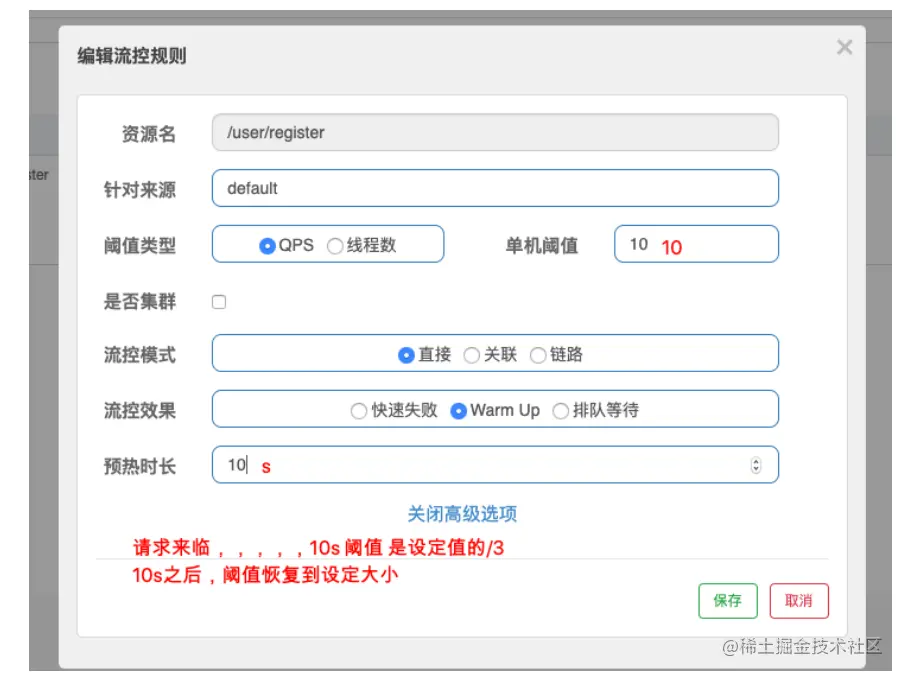Click the 资源名 field showing /user/register
Viewport: 903px width, 677px height.
point(495,132)
